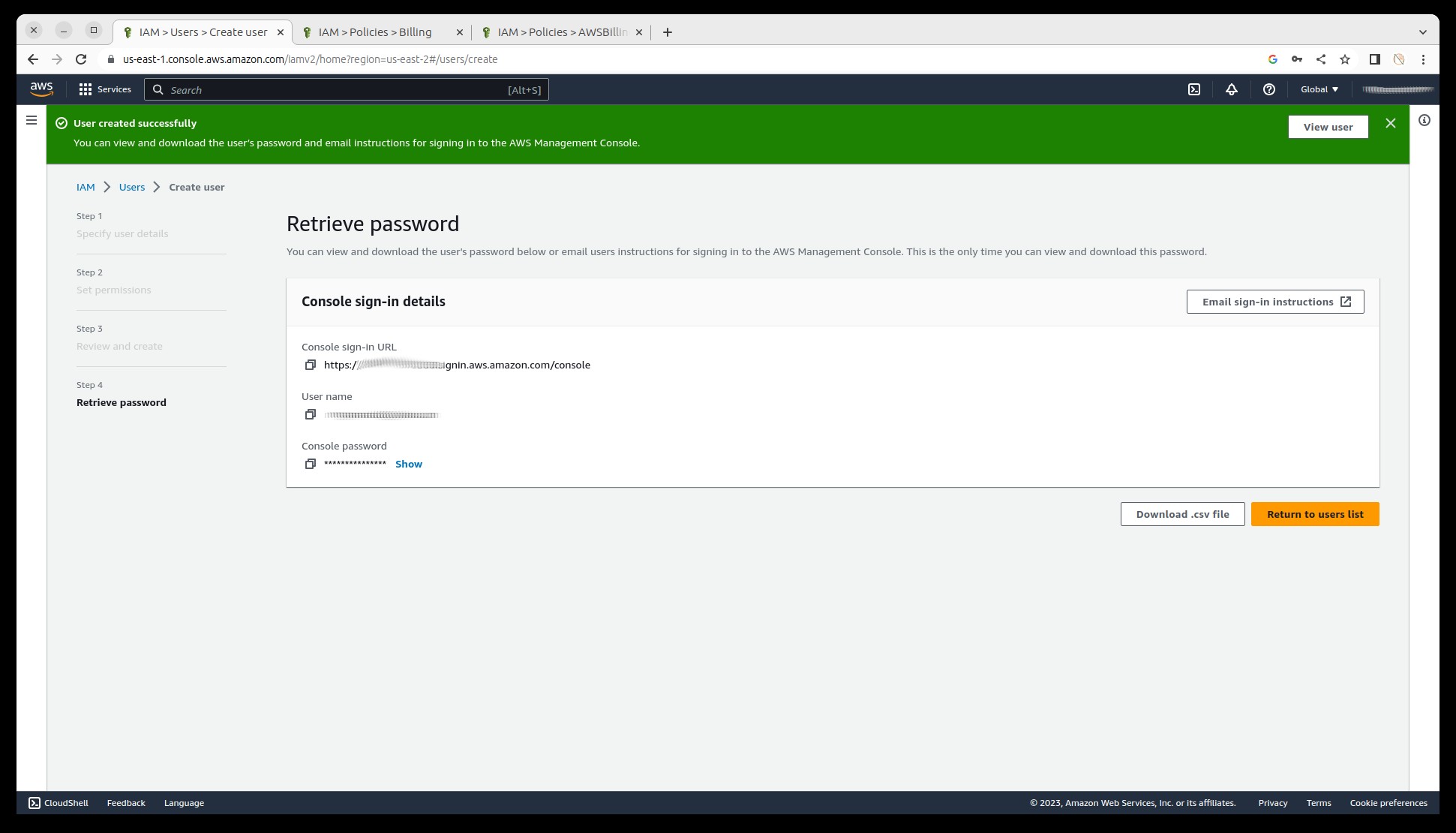This screenshot has height=833, width=1456.
Task: Open the Terms footer link
Action: [x=1319, y=803]
